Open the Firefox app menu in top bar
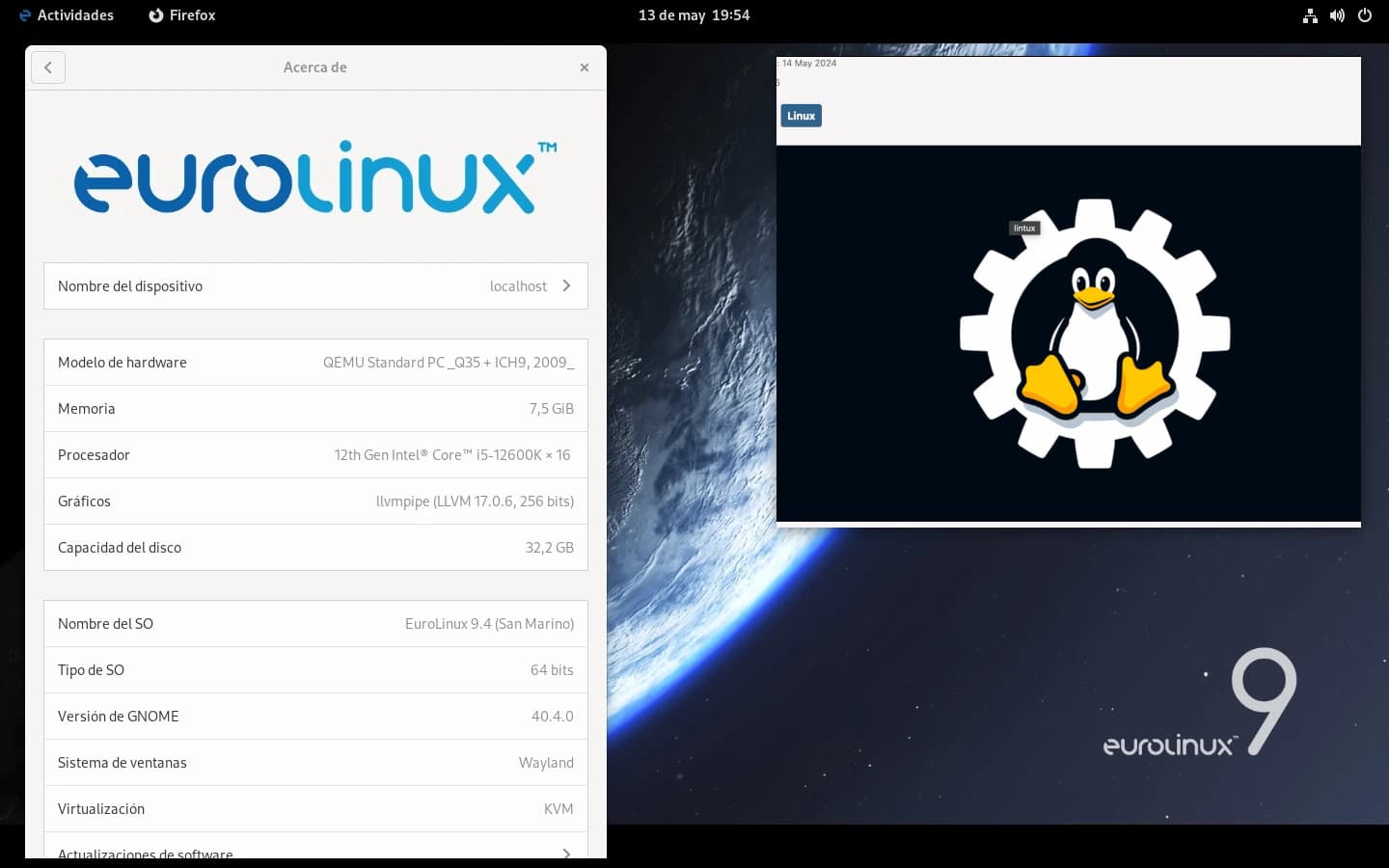 [x=181, y=15]
